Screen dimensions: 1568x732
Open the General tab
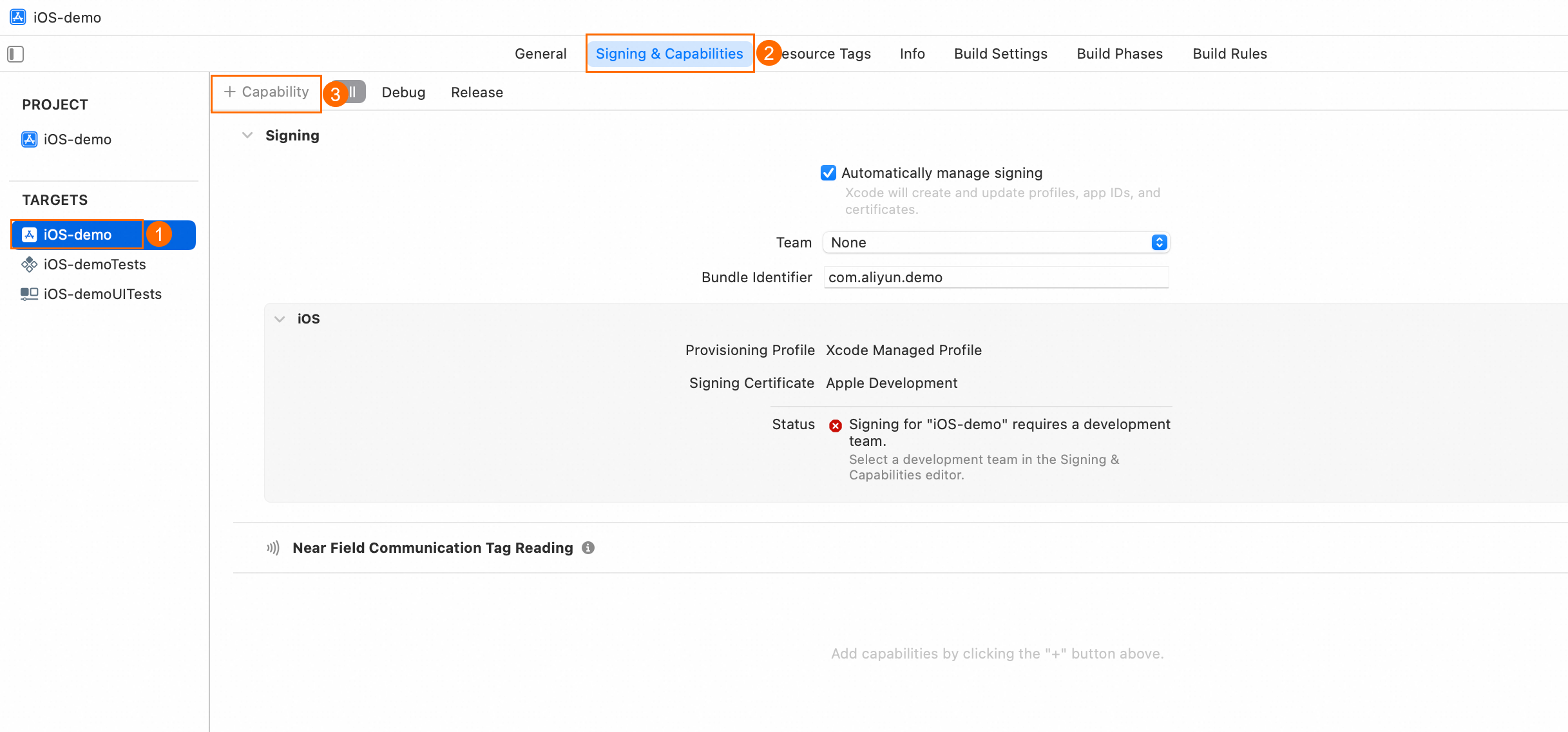(x=540, y=54)
